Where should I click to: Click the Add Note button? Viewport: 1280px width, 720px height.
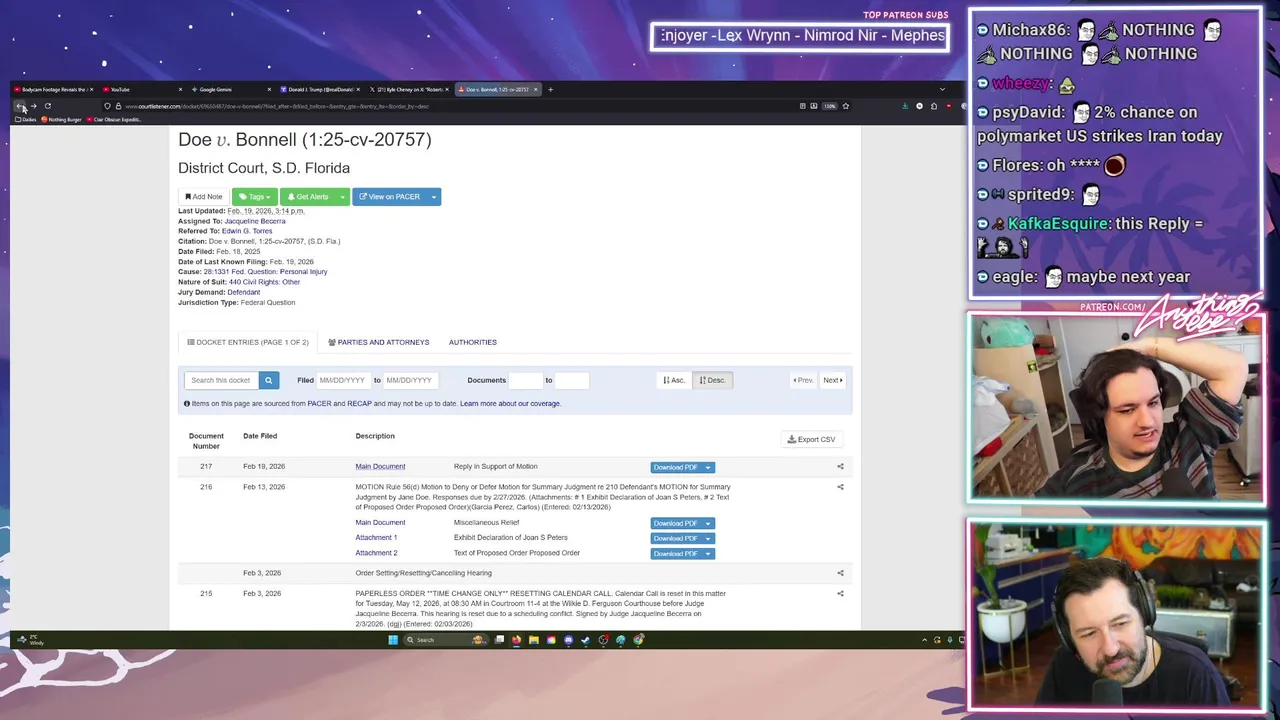pyautogui.click(x=204, y=197)
